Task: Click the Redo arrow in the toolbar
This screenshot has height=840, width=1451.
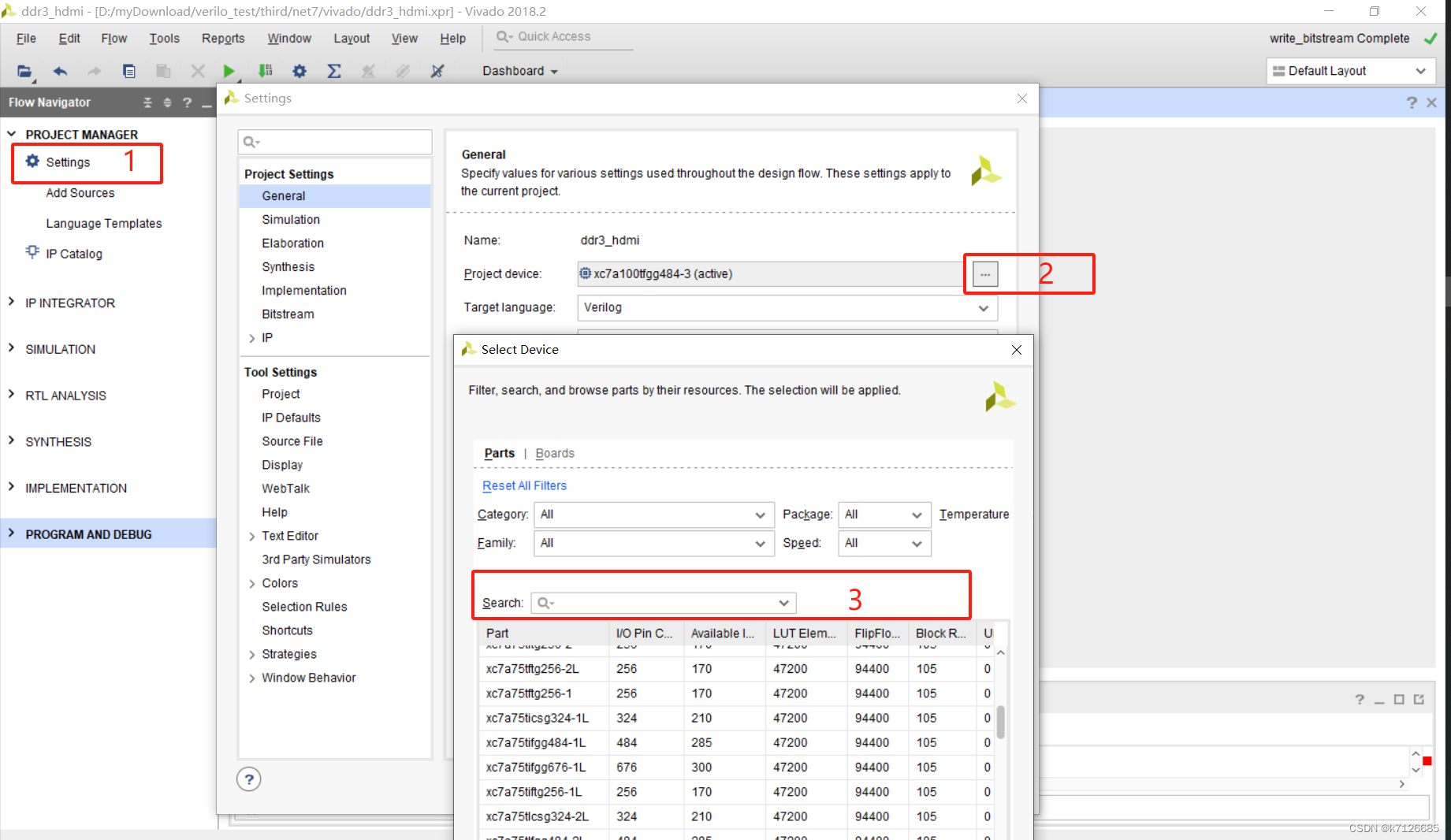Action: tap(95, 71)
